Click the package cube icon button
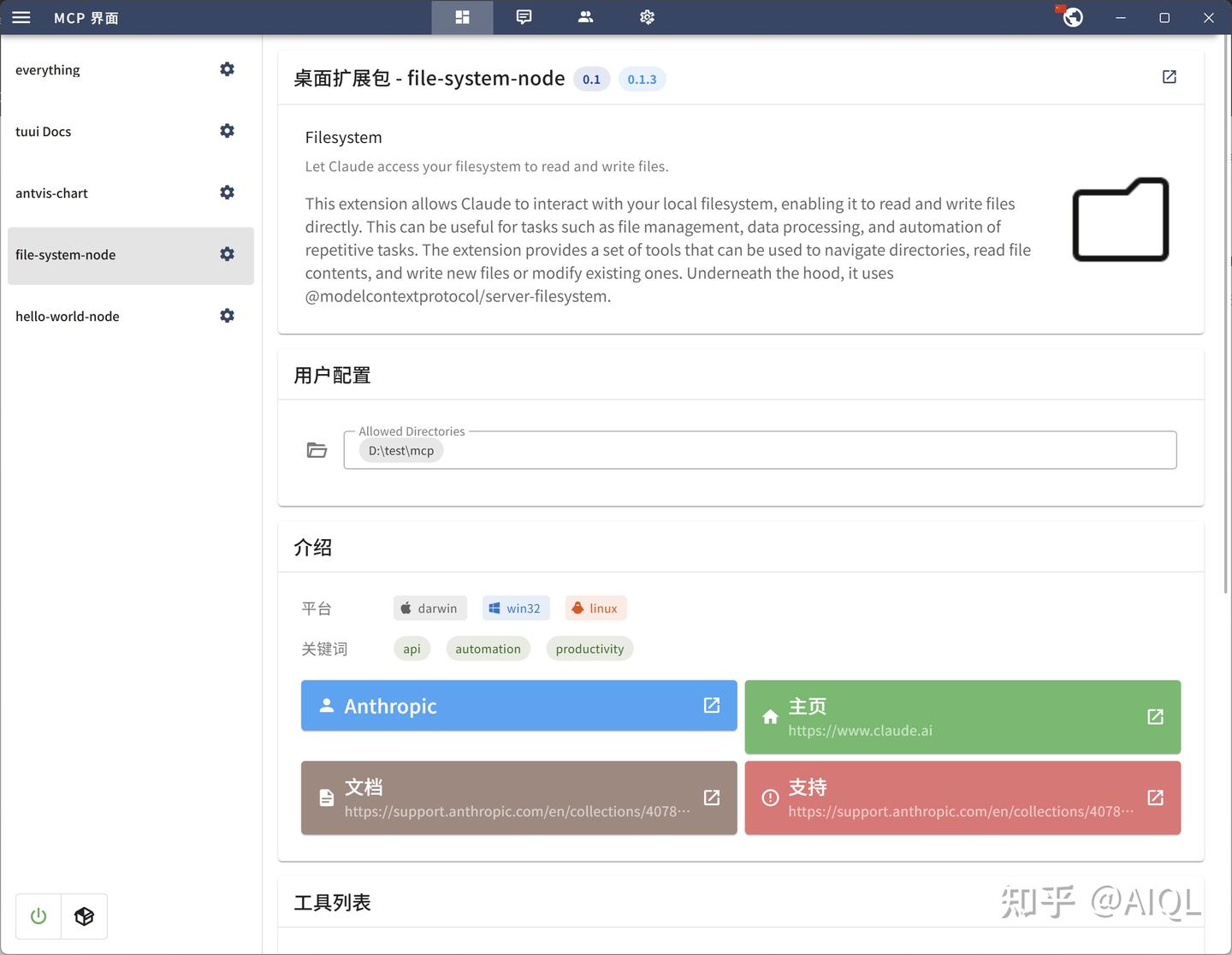 point(84,916)
